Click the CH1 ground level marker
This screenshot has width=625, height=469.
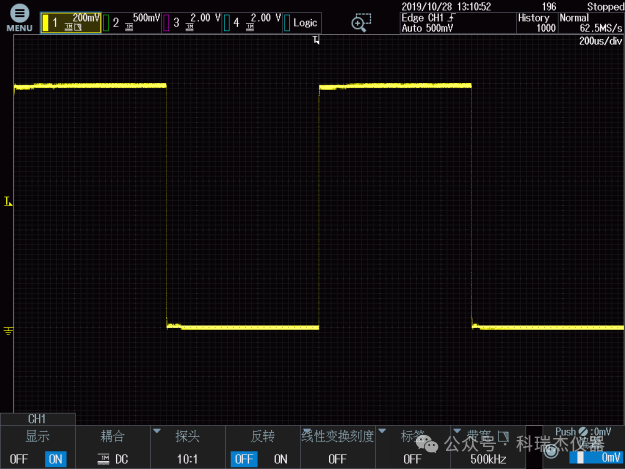point(8,330)
